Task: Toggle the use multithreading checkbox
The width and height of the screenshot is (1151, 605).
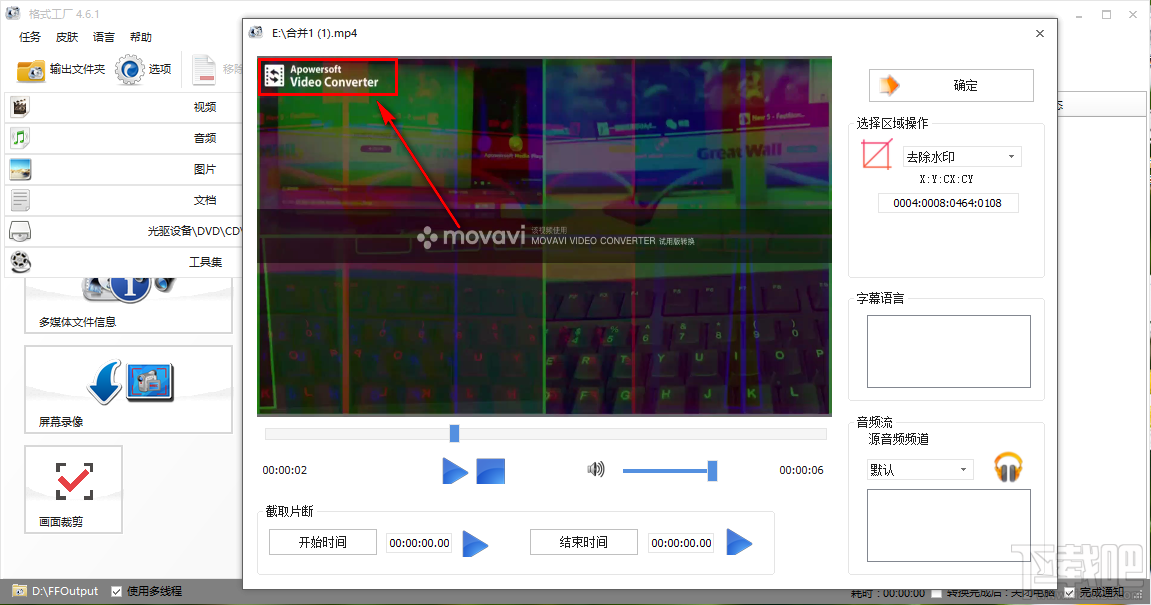Action: point(116,591)
